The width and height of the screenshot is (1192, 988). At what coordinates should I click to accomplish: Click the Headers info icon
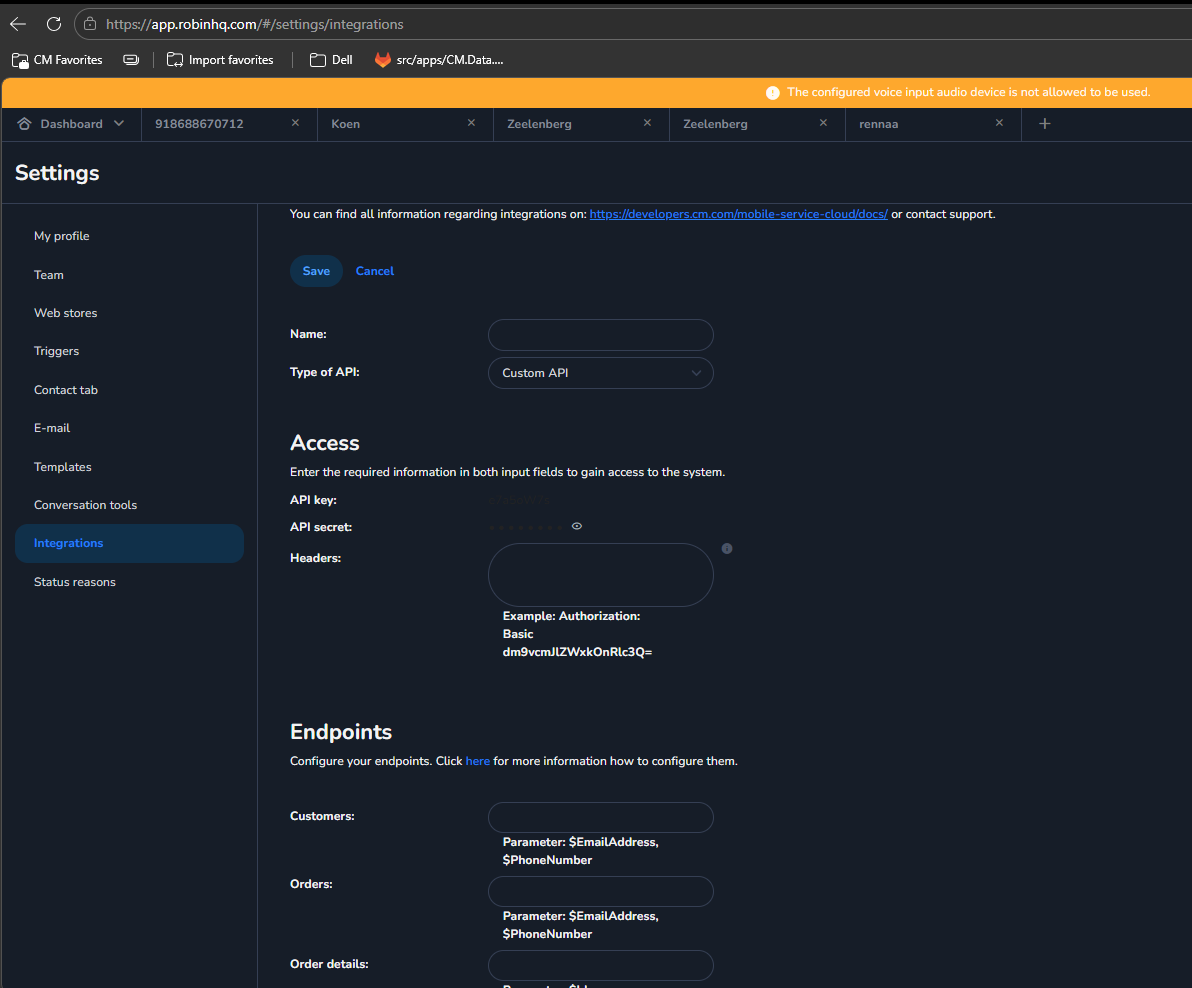[727, 549]
